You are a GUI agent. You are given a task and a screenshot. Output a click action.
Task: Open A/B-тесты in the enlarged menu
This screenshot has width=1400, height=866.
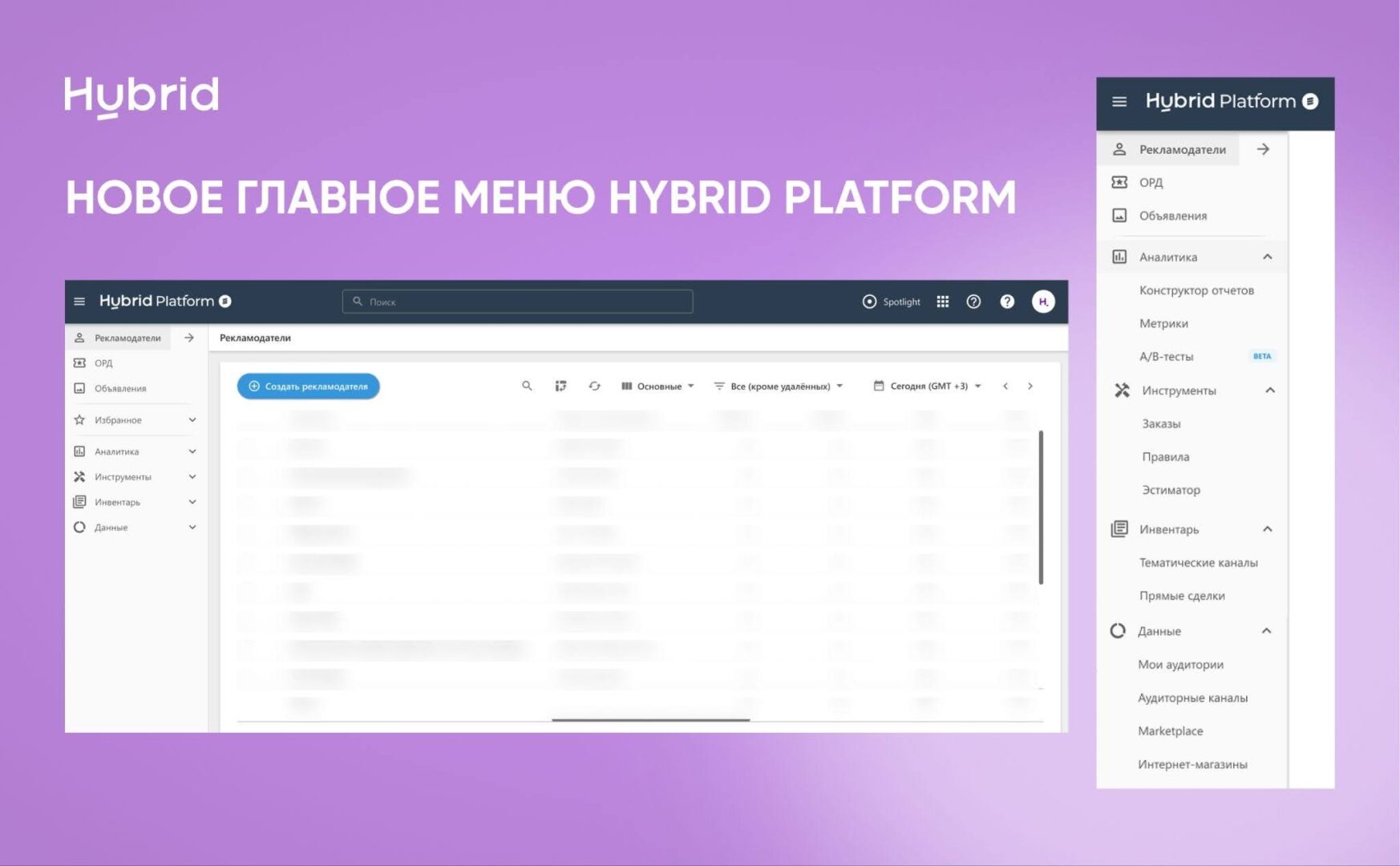[x=1166, y=357]
